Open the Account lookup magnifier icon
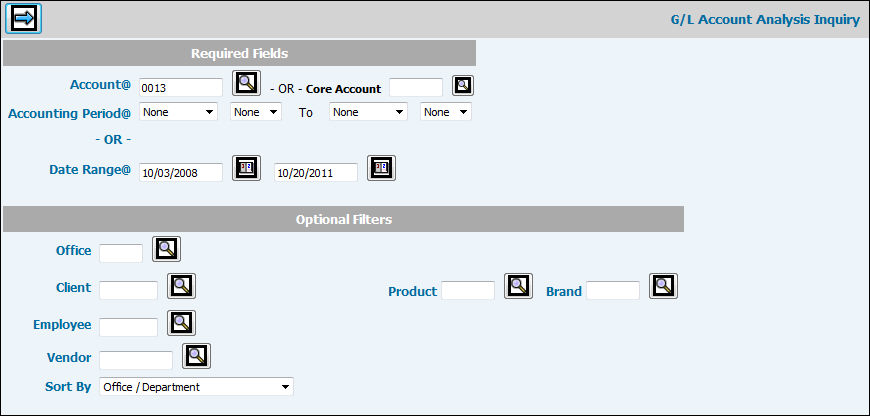Image resolution: width=870 pixels, height=416 pixels. coord(245,84)
